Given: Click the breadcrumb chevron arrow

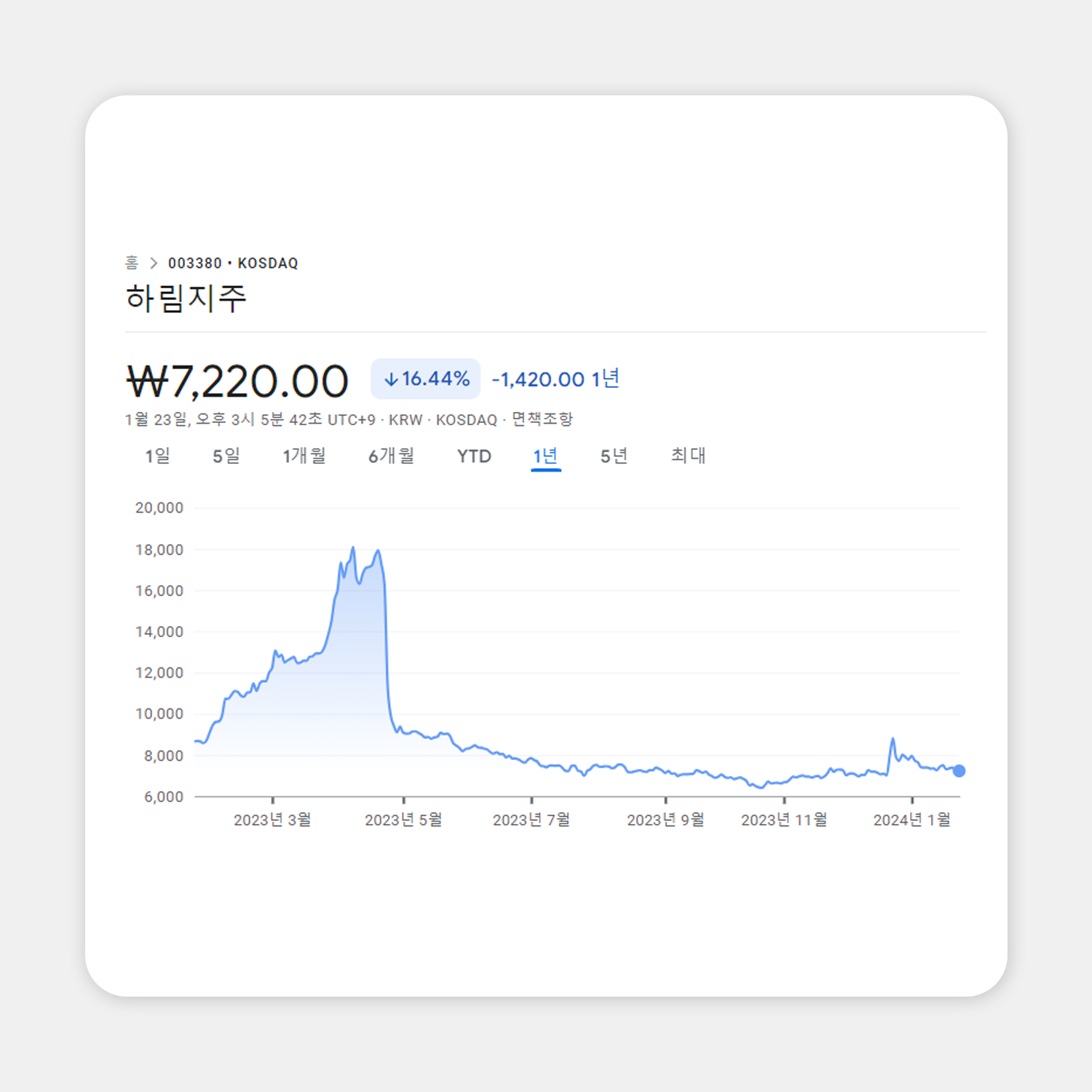Looking at the screenshot, I should click(x=154, y=263).
